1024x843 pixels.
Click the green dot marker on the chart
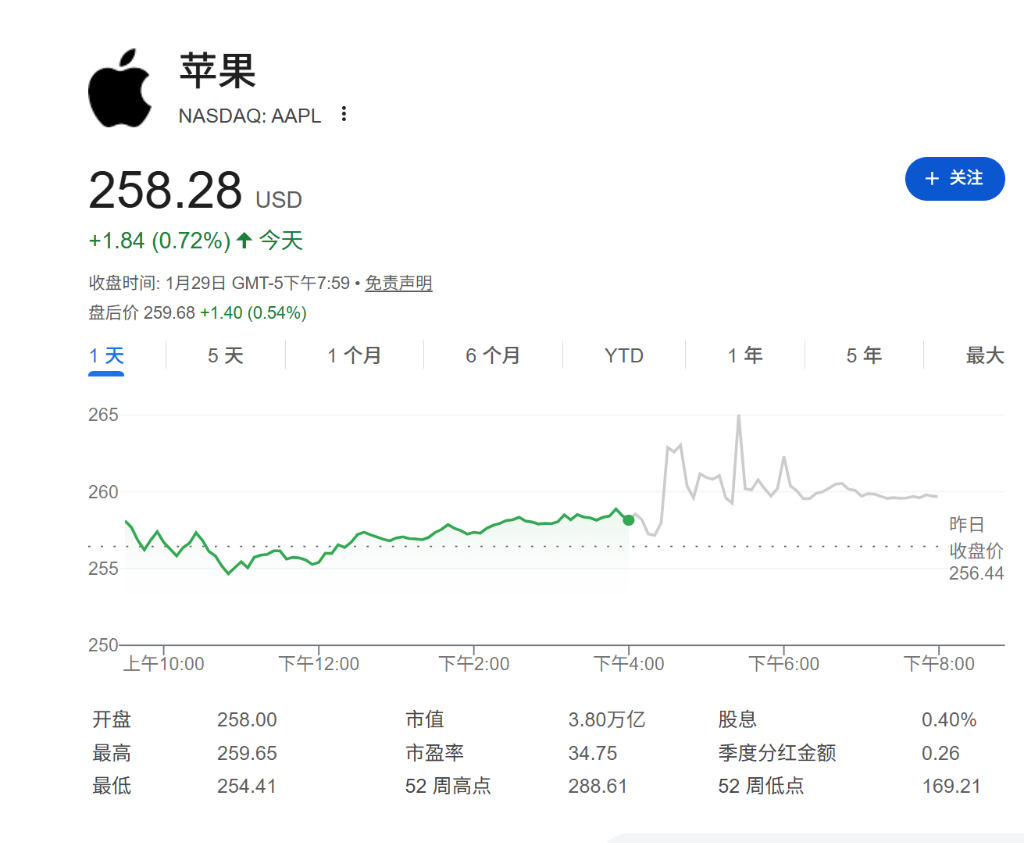click(629, 520)
